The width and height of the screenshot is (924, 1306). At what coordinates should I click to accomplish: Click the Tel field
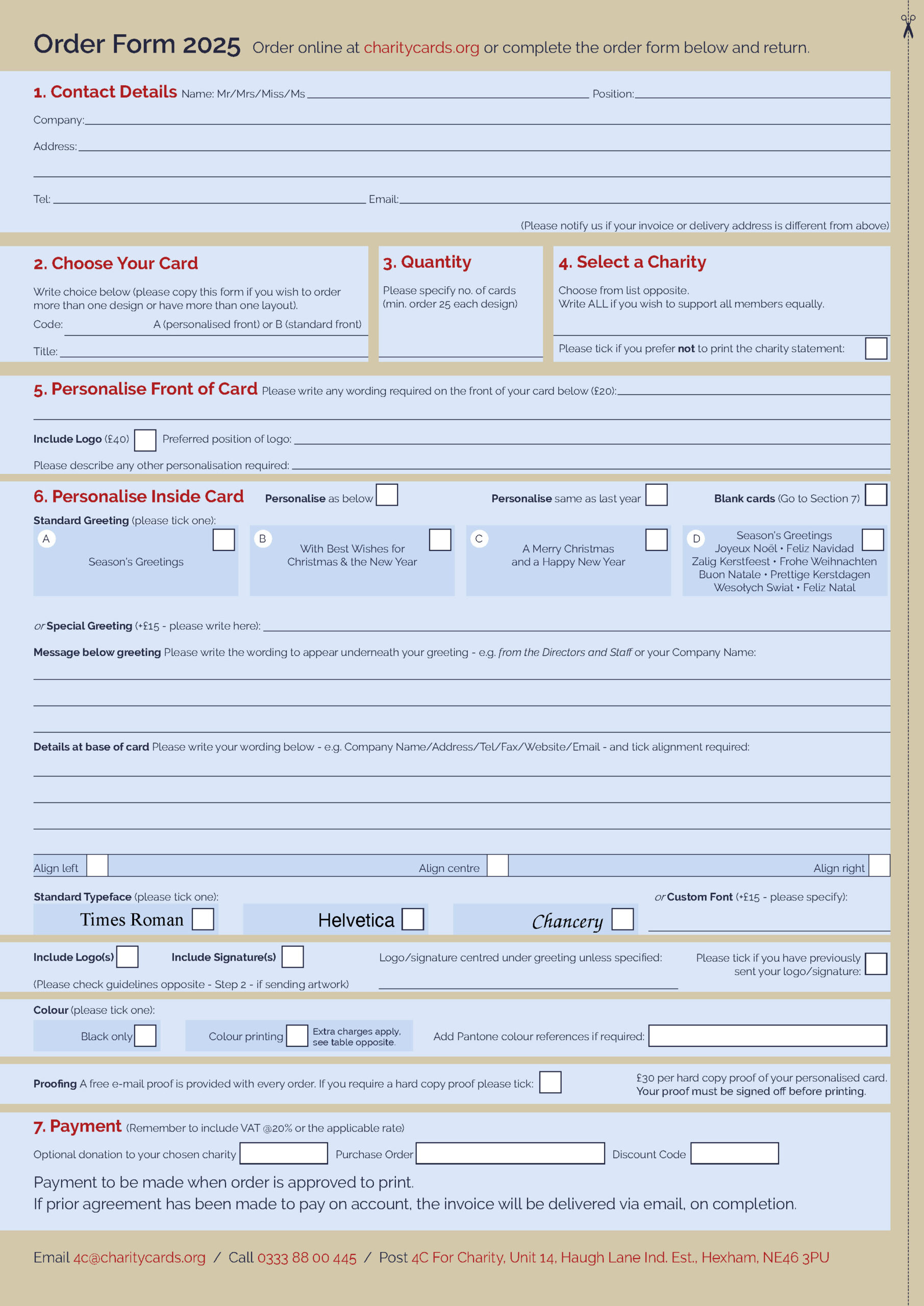(x=209, y=198)
